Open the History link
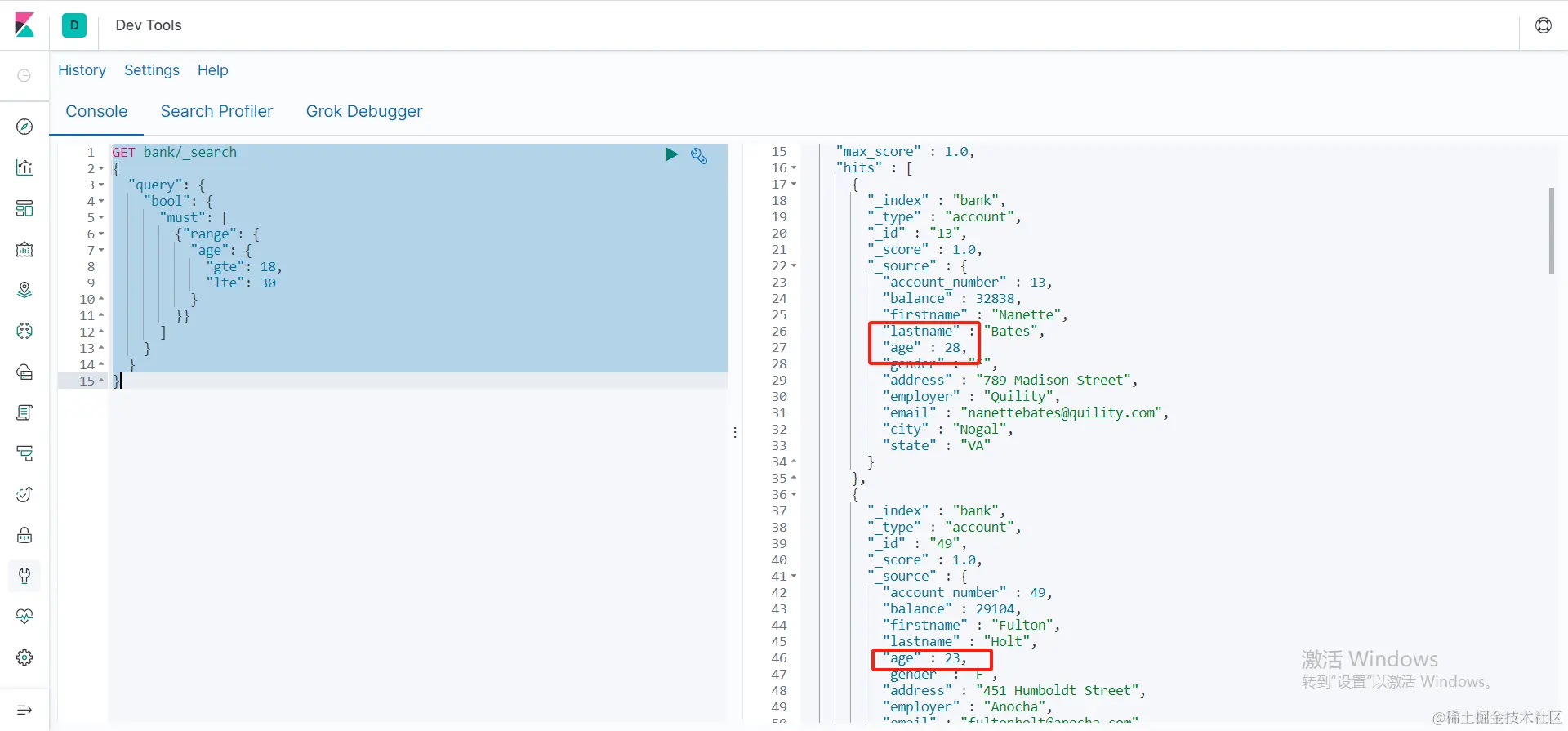Screen dimensions: 1568x731 82,70
